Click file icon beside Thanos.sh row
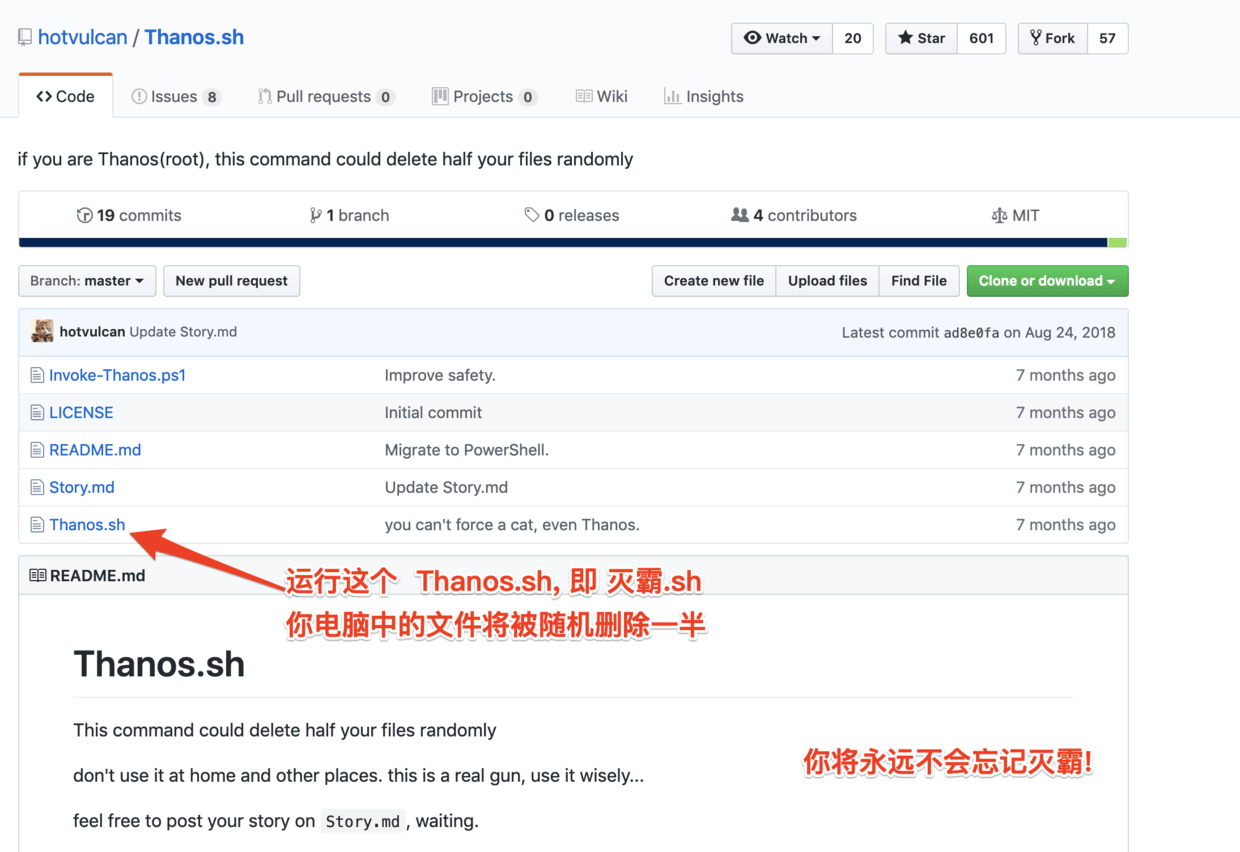Viewport: 1240px width, 852px height. click(x=37, y=525)
